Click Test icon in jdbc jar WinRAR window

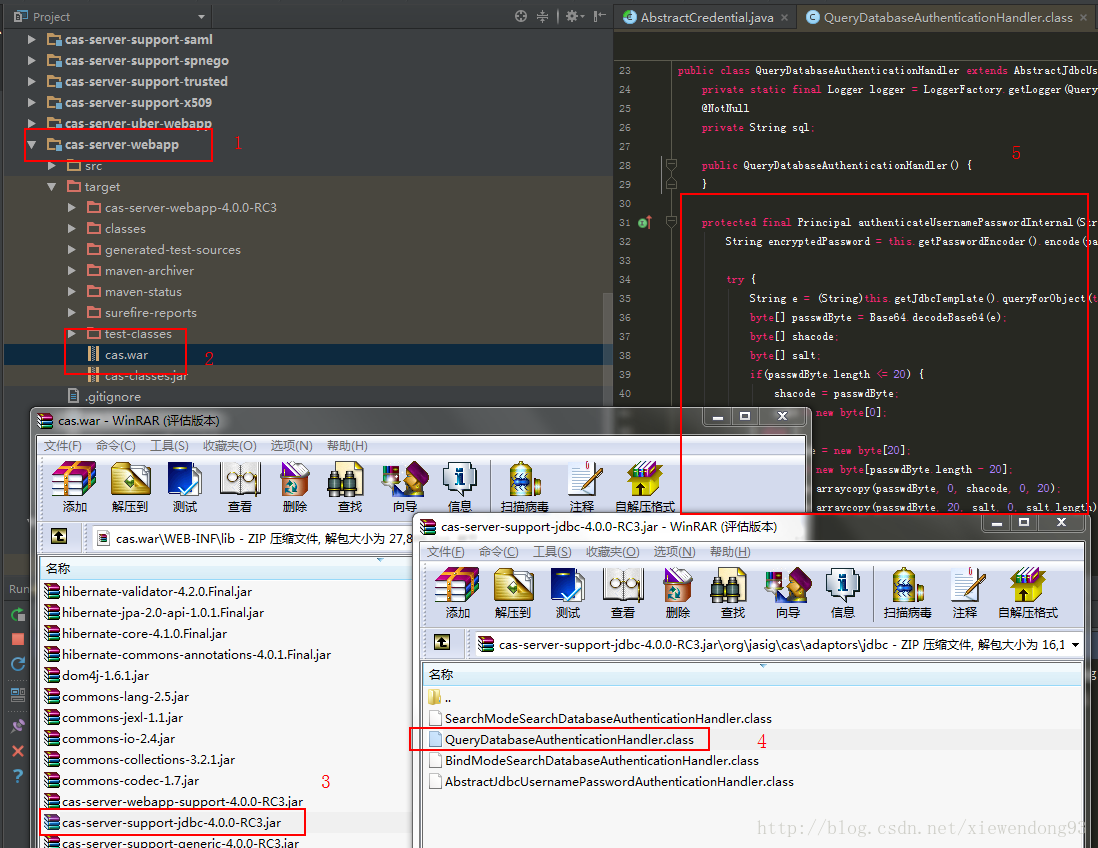[567, 585]
